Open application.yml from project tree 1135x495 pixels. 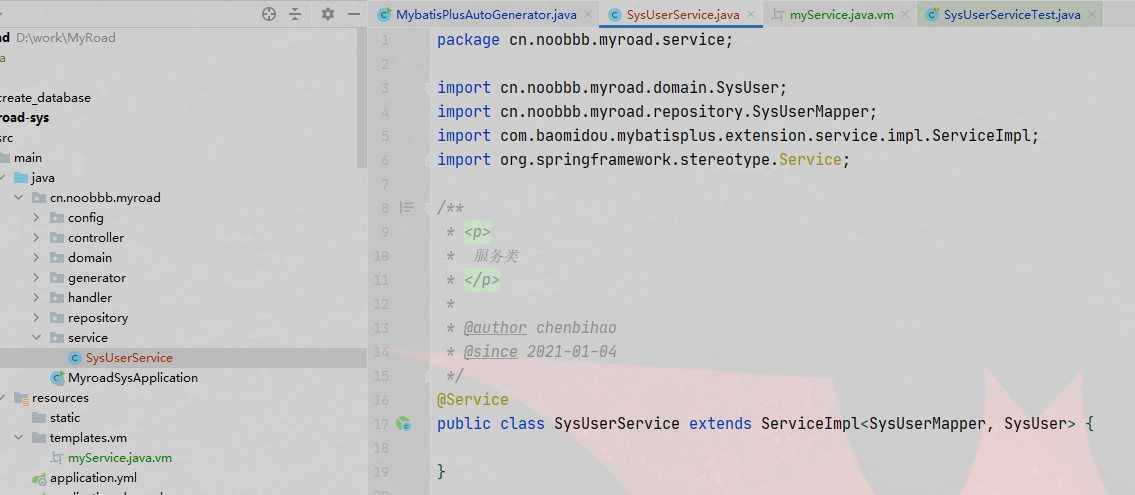pos(93,478)
